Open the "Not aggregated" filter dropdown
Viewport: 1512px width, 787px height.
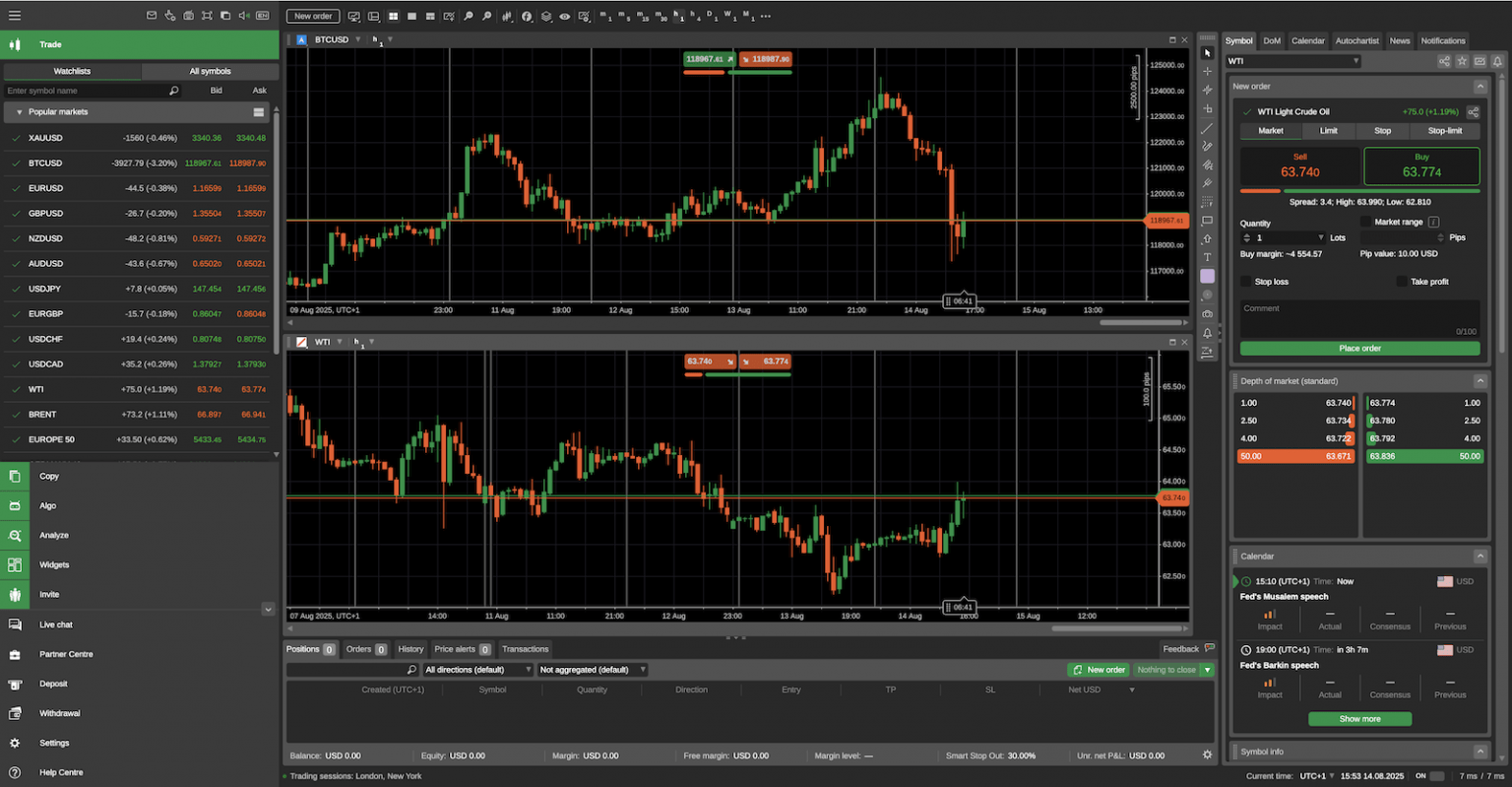[591, 669]
